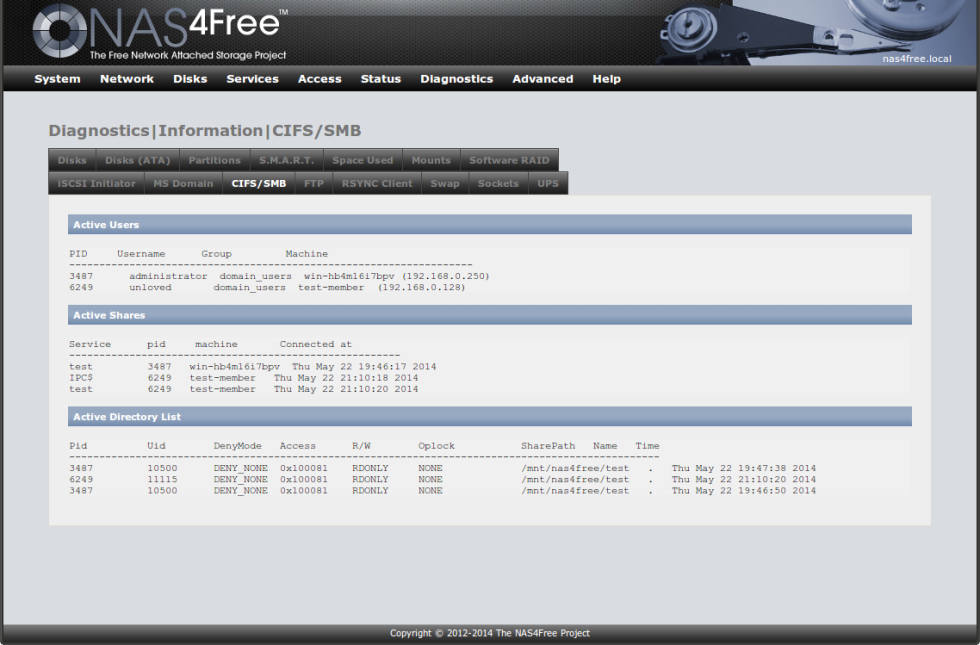Switch to the Software RAID tab
The height and width of the screenshot is (645, 980).
509,159
